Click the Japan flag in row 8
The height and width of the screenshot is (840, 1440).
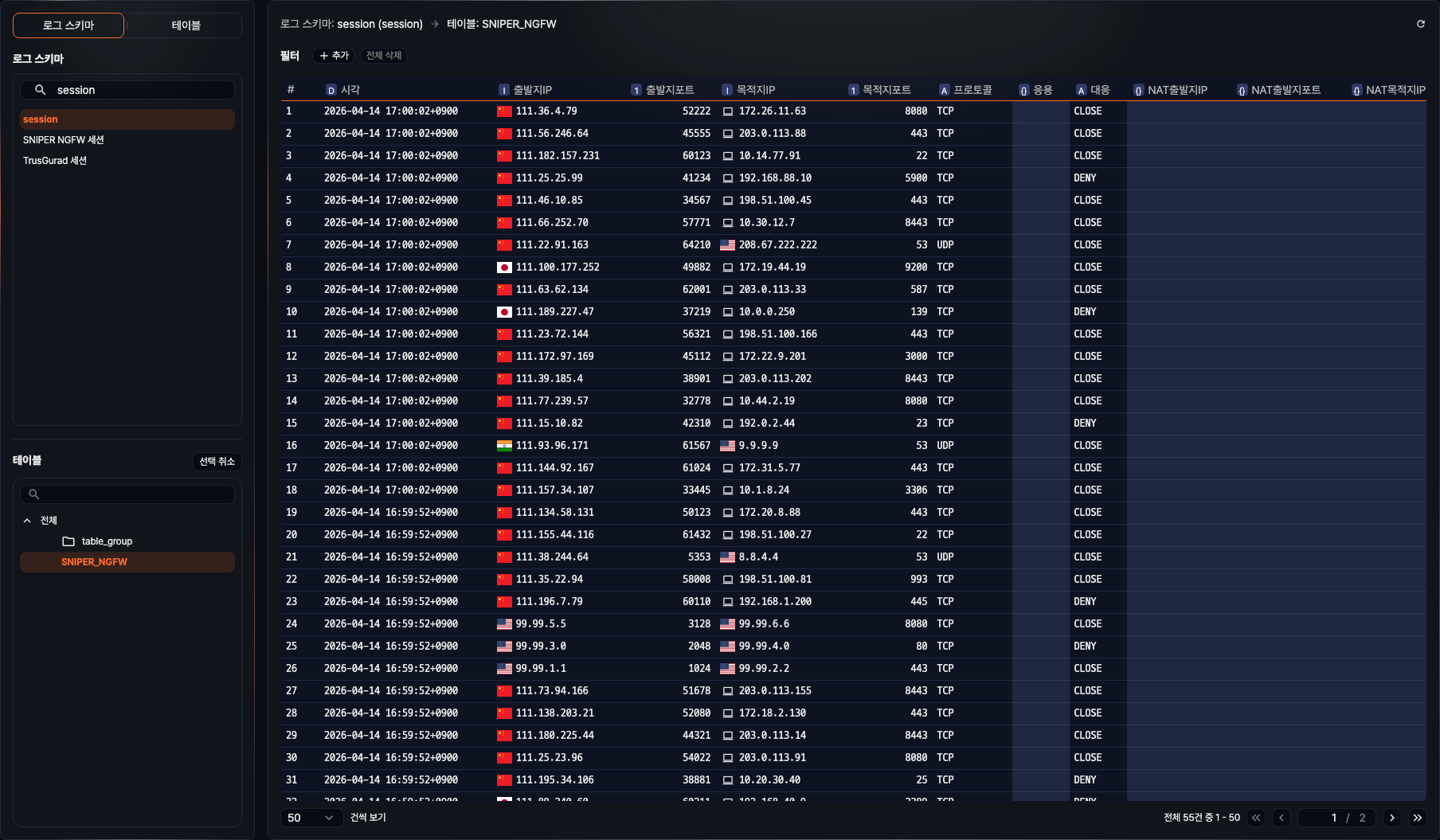click(504, 268)
